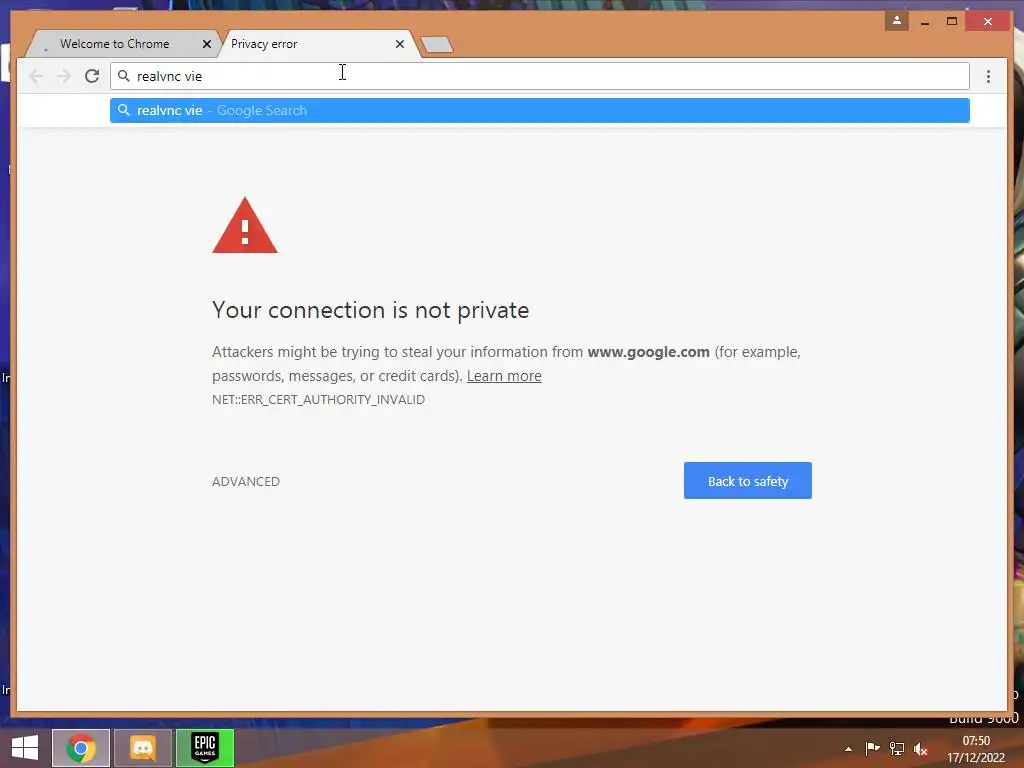Viewport: 1024px width, 768px height.
Task: Click the address bar containing realvnc vie
Action: (540, 76)
